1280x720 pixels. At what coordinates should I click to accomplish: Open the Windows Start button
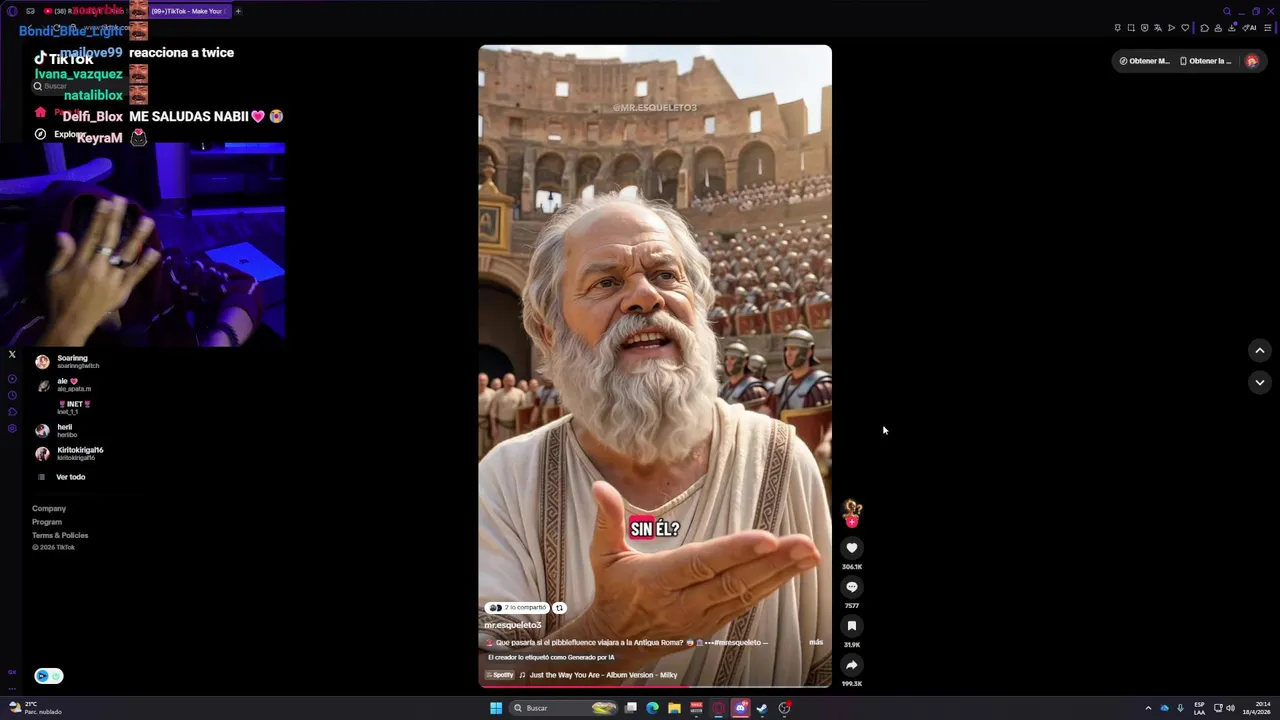click(496, 708)
